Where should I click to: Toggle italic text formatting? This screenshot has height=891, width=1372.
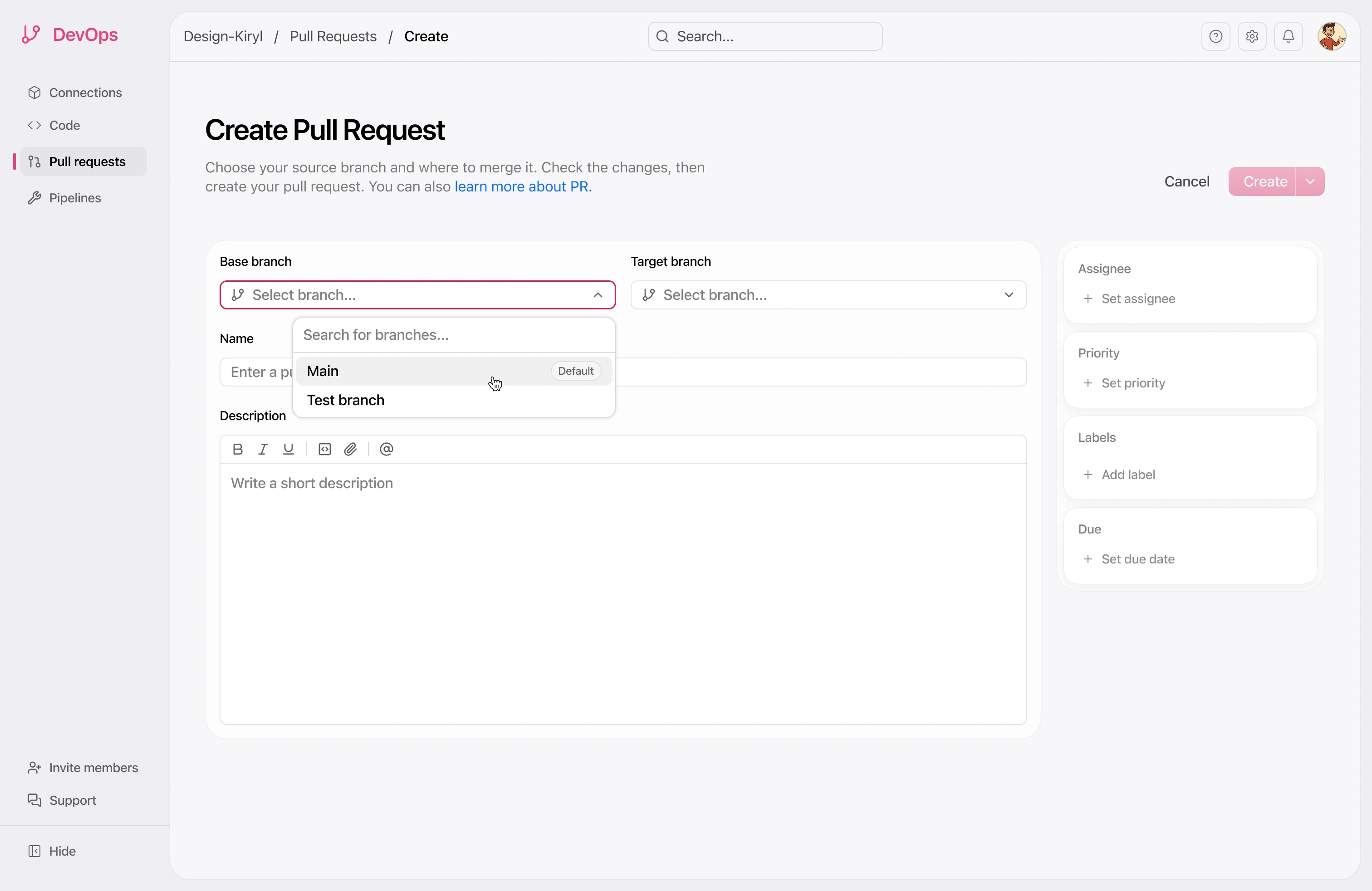click(x=263, y=449)
